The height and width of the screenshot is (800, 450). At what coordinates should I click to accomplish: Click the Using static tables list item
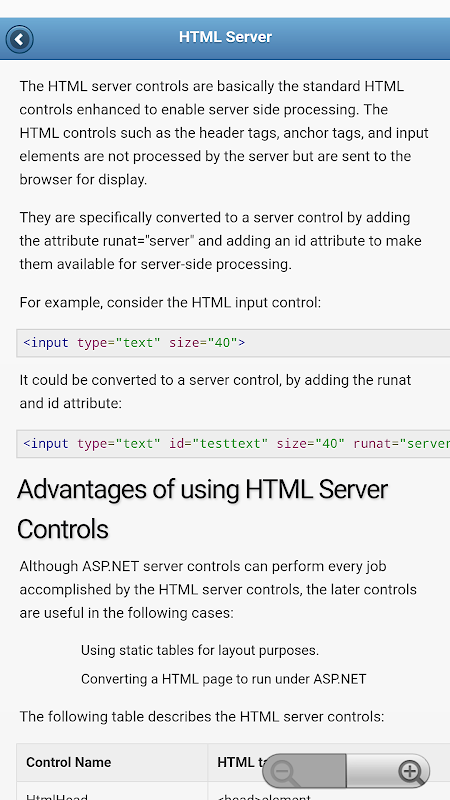[x=200, y=651]
